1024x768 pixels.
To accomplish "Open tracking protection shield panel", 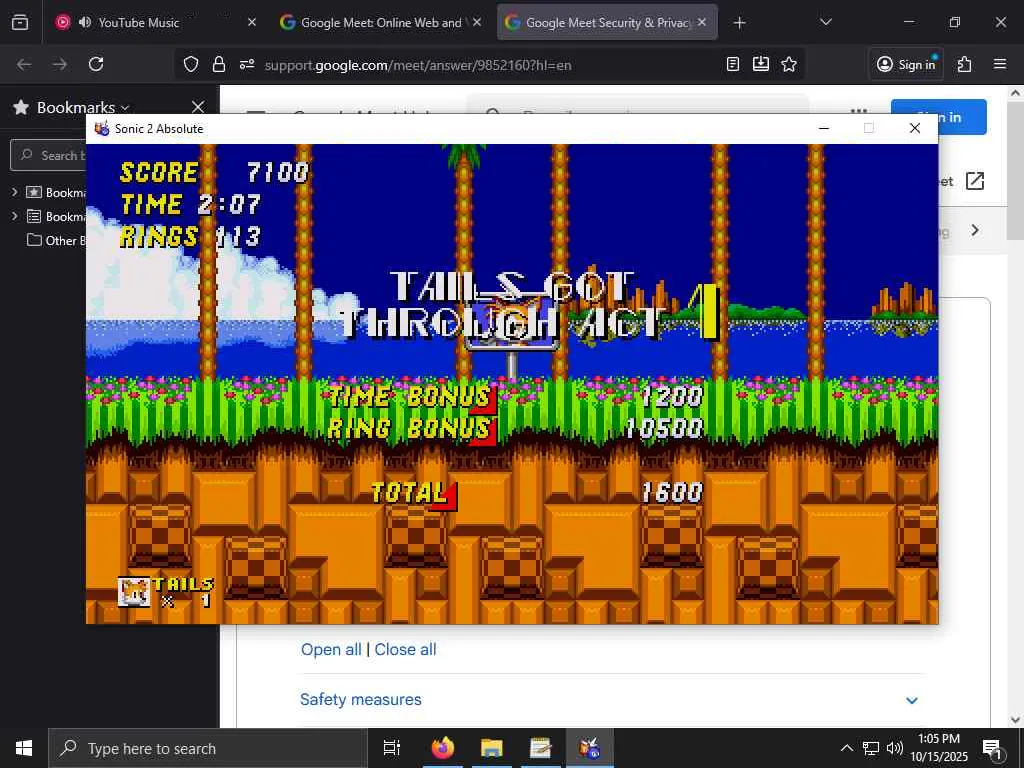I will (191, 64).
